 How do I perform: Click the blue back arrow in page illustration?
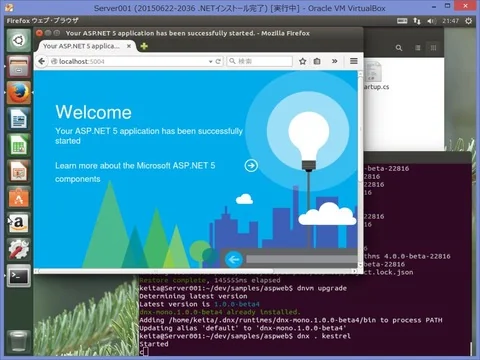coord(234,259)
